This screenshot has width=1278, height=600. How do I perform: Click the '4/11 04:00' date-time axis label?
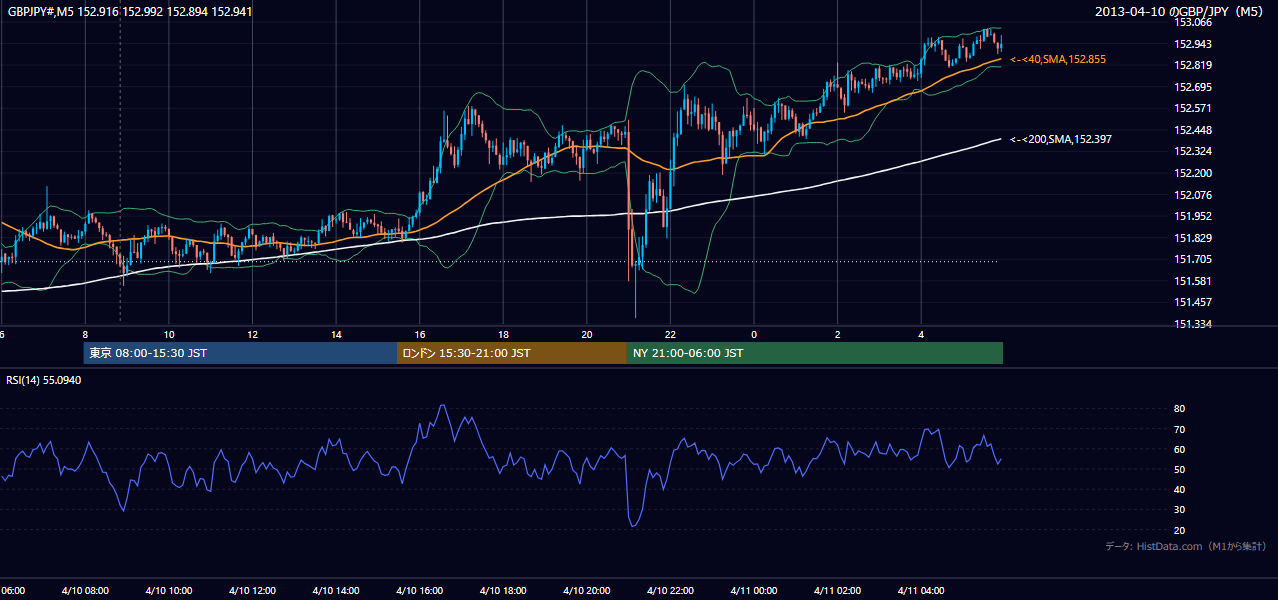[x=921, y=591]
